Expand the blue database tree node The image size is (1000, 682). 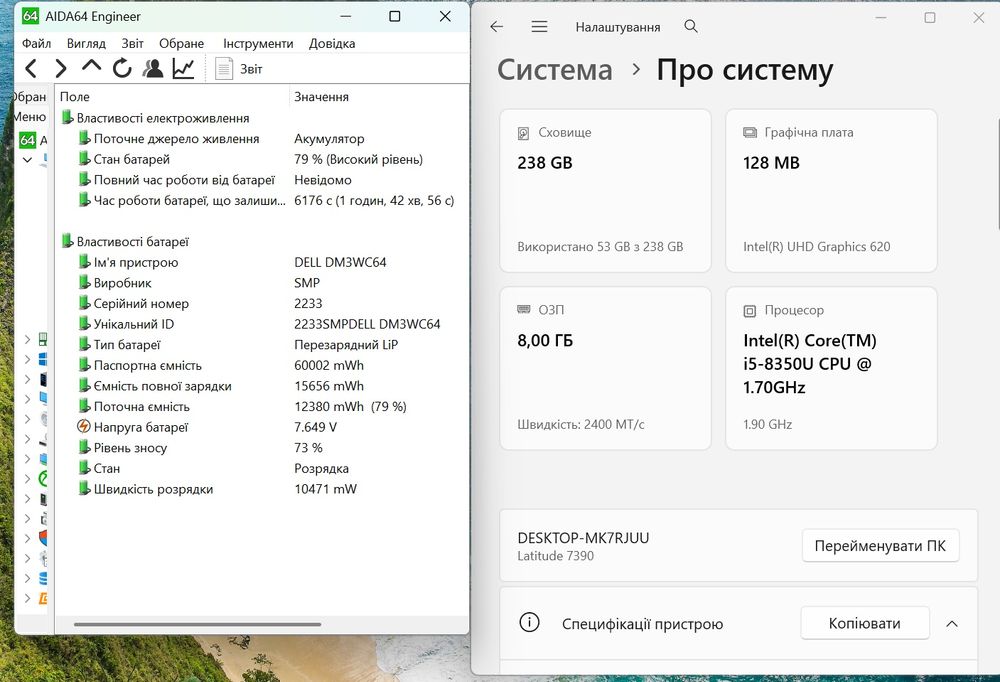(27, 578)
